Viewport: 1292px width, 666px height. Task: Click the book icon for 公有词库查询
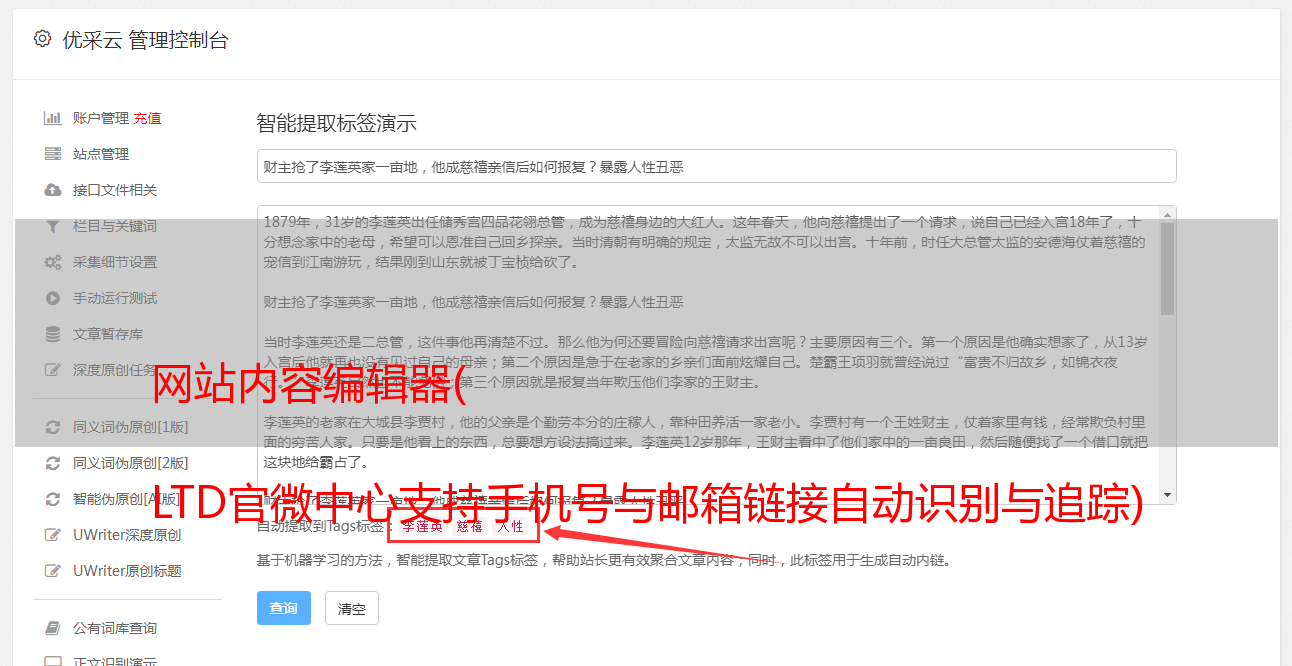[53, 628]
